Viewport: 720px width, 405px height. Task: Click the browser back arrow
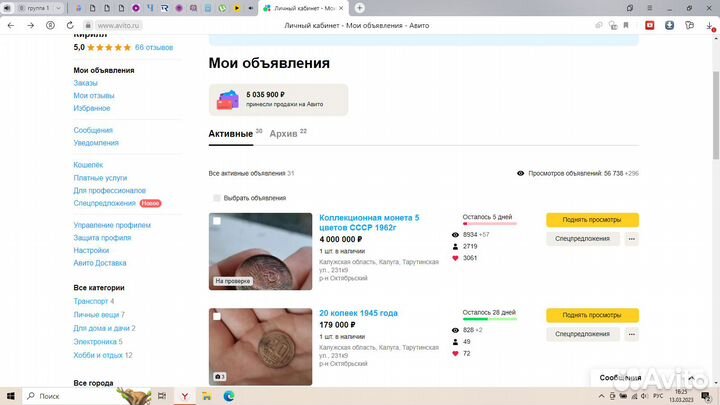pyautogui.click(x=11, y=25)
